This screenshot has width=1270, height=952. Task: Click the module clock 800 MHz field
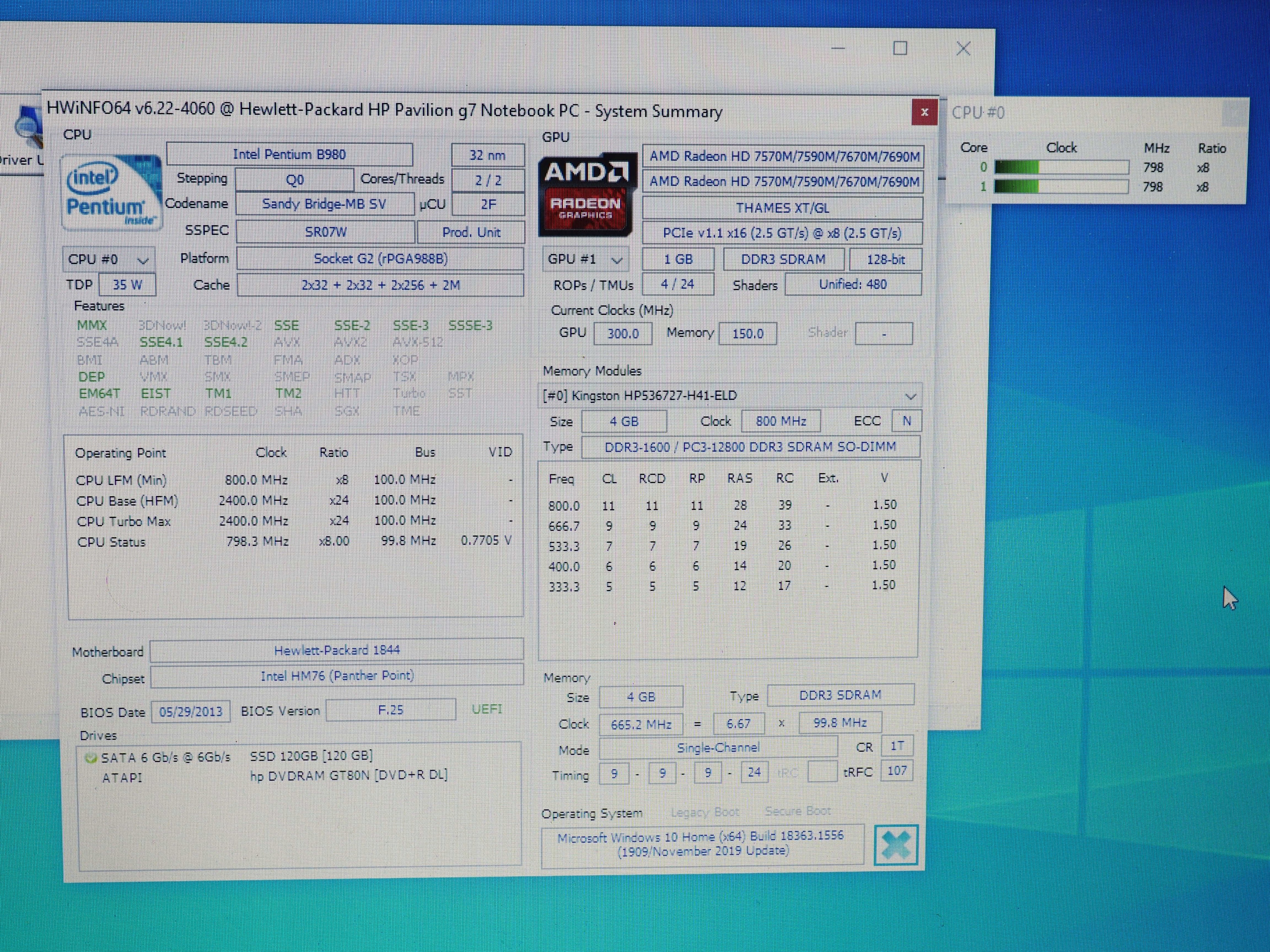pyautogui.click(x=781, y=421)
